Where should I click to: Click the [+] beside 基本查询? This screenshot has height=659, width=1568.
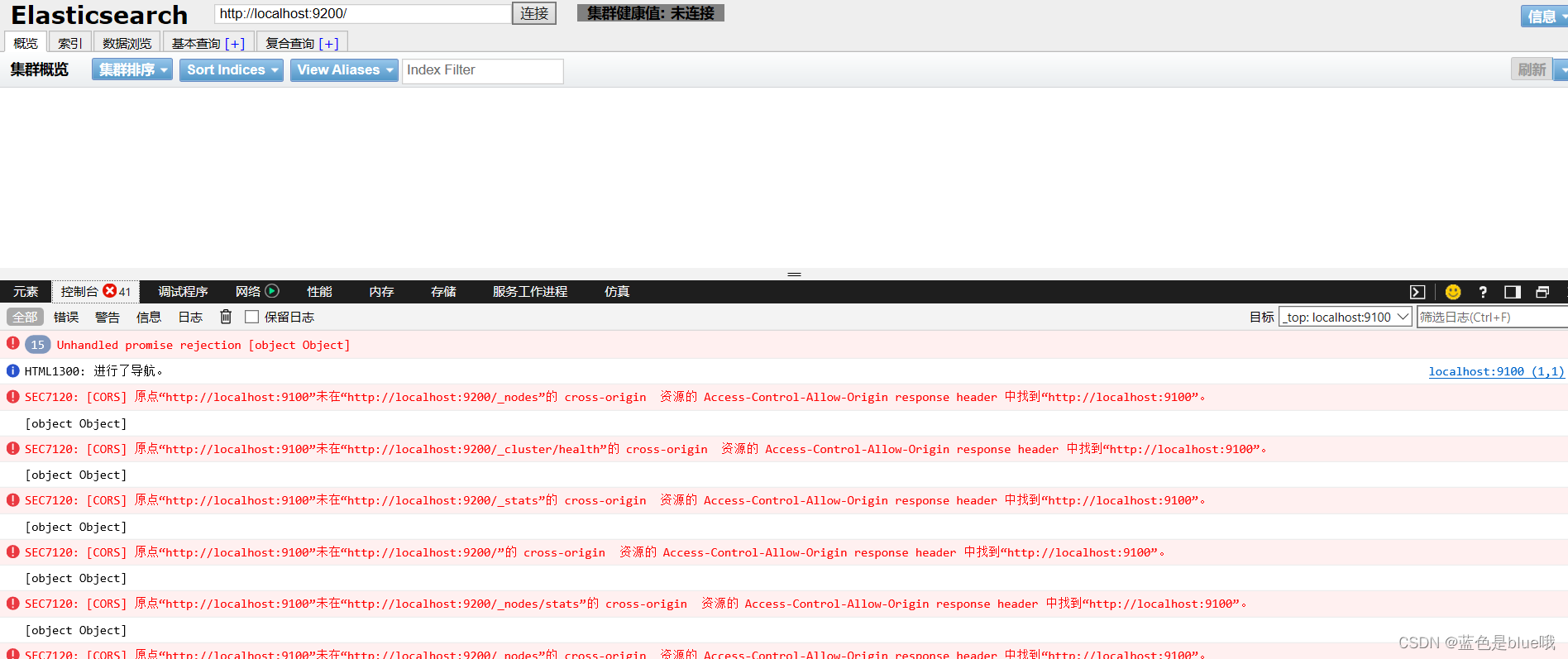tap(235, 44)
